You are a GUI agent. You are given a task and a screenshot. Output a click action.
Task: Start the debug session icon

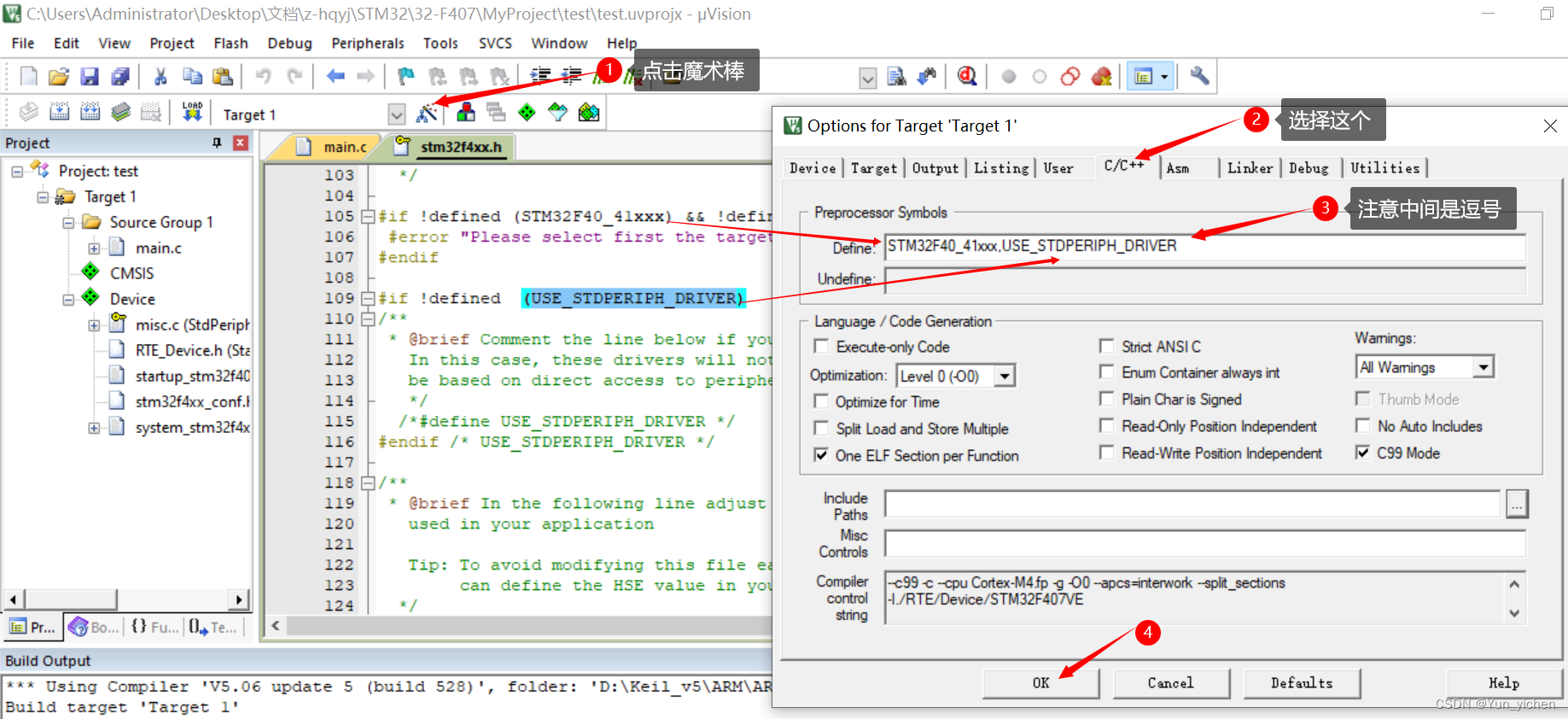tap(966, 77)
